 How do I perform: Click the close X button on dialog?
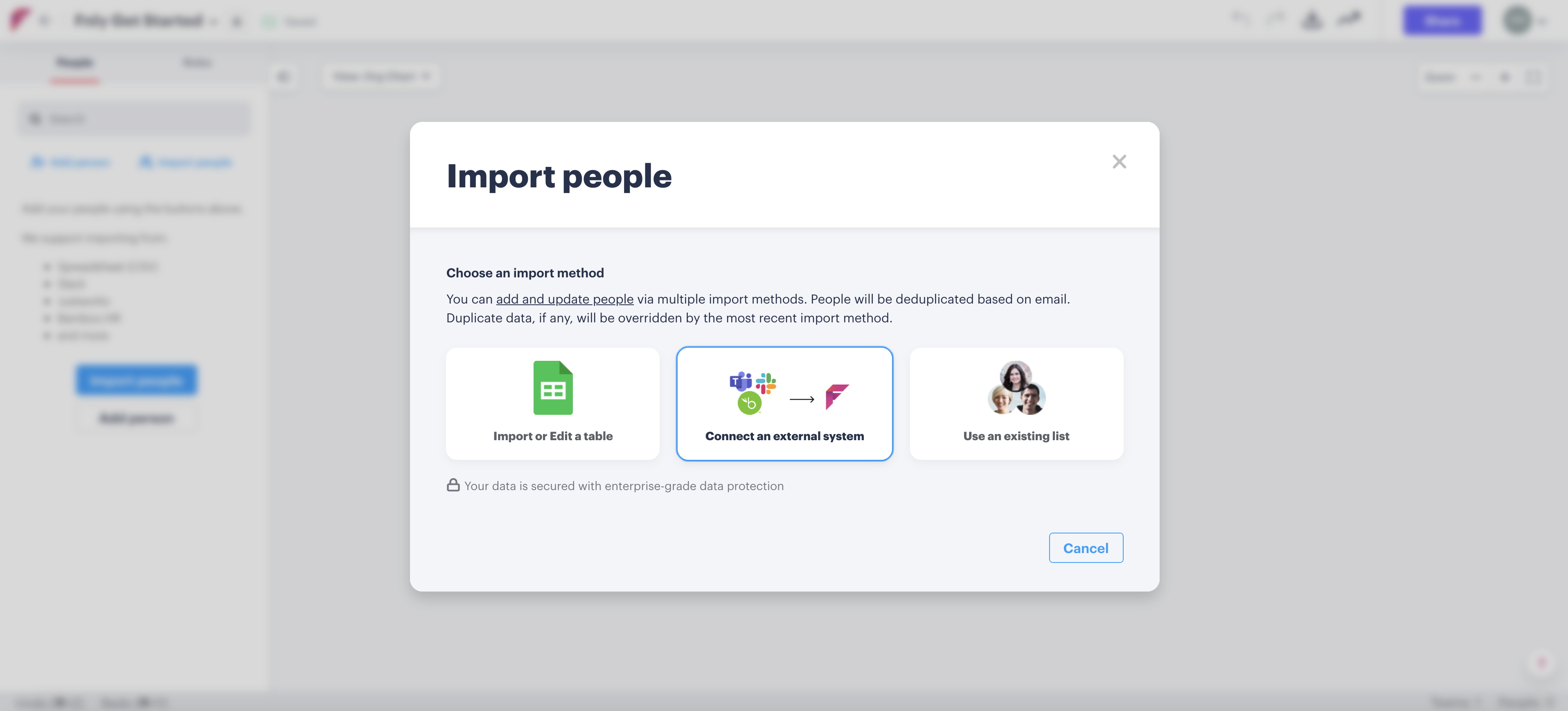coord(1119,161)
